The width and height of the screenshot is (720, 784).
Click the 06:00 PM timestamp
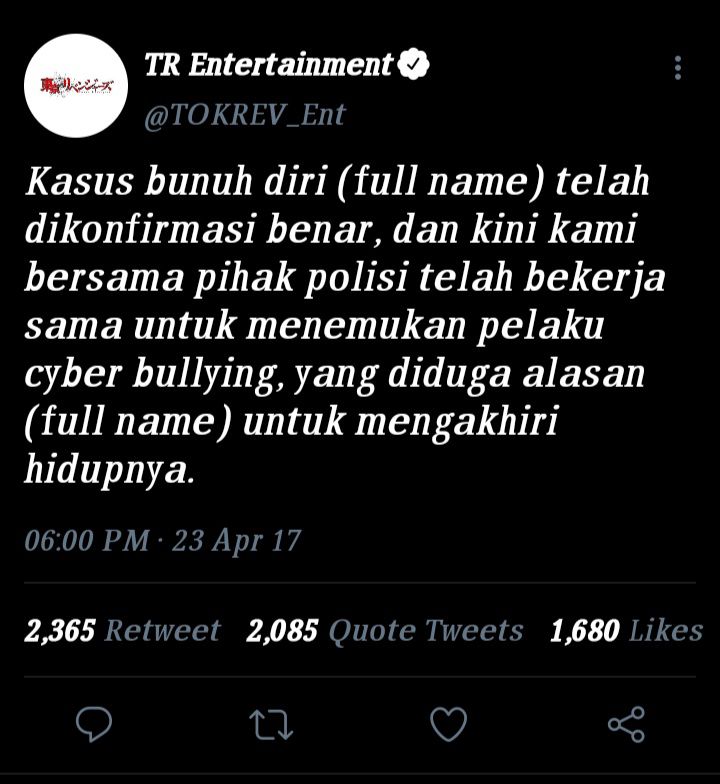[x=87, y=540]
